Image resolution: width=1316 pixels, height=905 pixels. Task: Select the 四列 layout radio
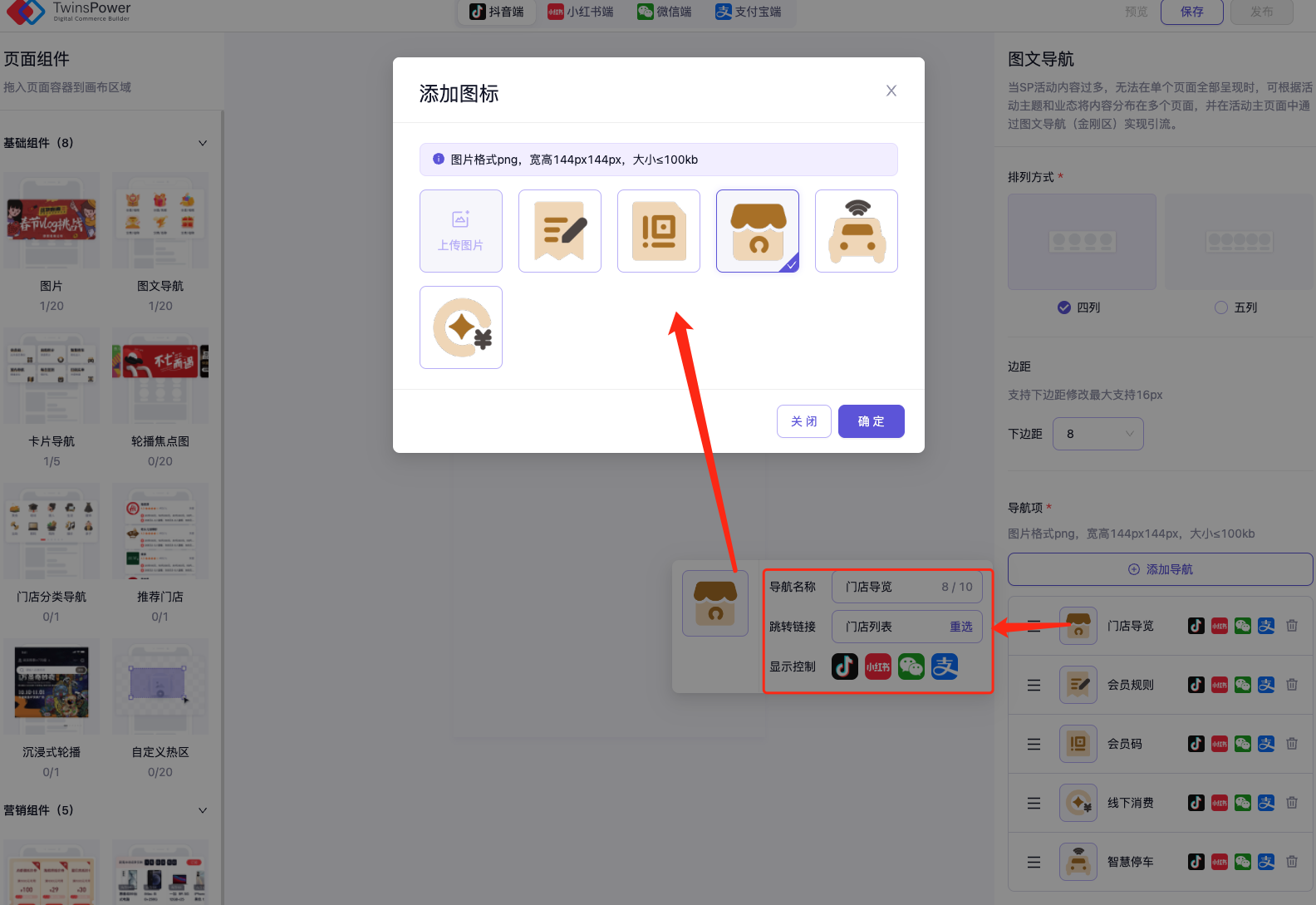pyautogui.click(x=1064, y=307)
